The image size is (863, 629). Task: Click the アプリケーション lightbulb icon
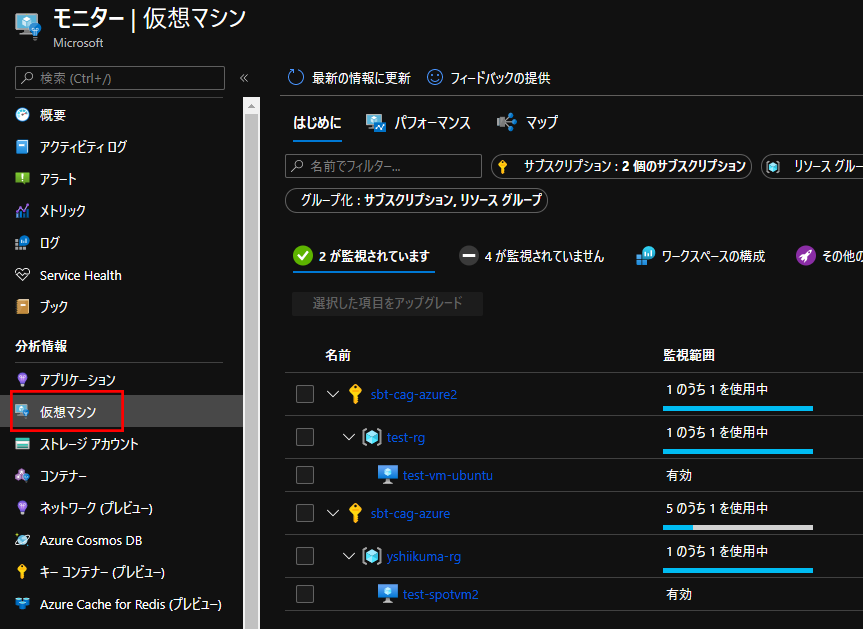tap(23, 379)
